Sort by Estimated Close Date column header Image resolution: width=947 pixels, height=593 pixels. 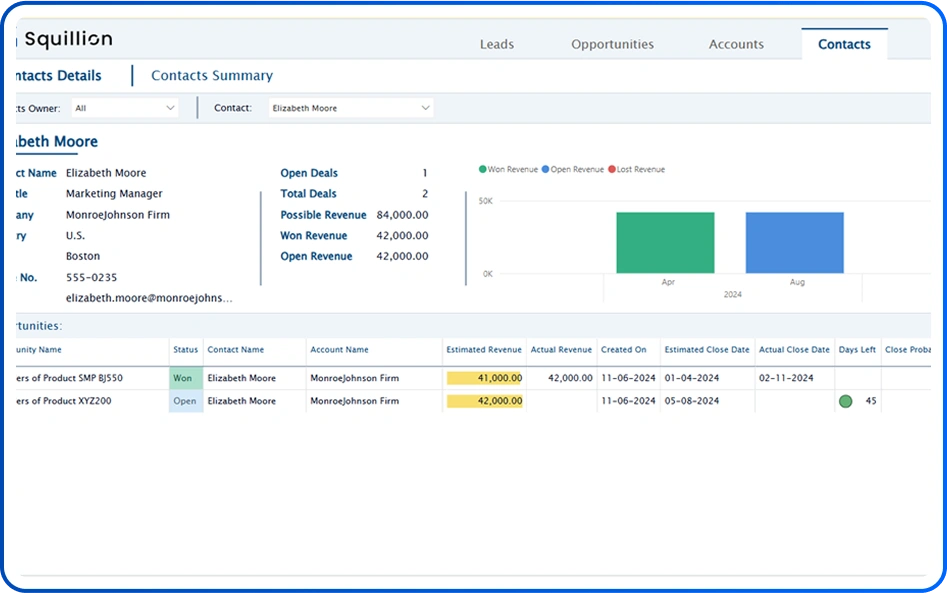coord(706,350)
